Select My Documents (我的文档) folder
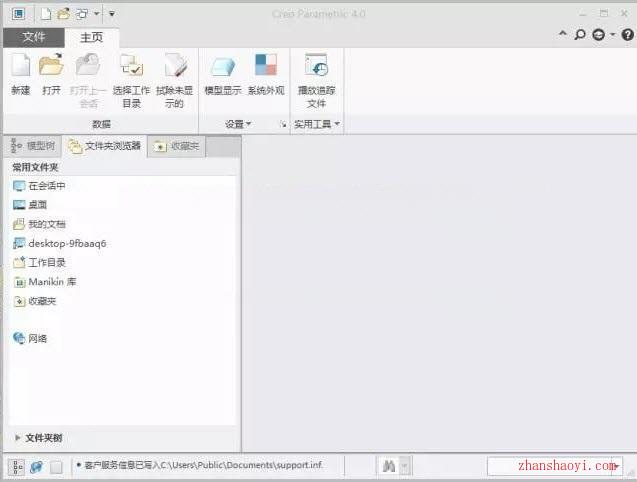The image size is (637, 482). (x=39, y=224)
